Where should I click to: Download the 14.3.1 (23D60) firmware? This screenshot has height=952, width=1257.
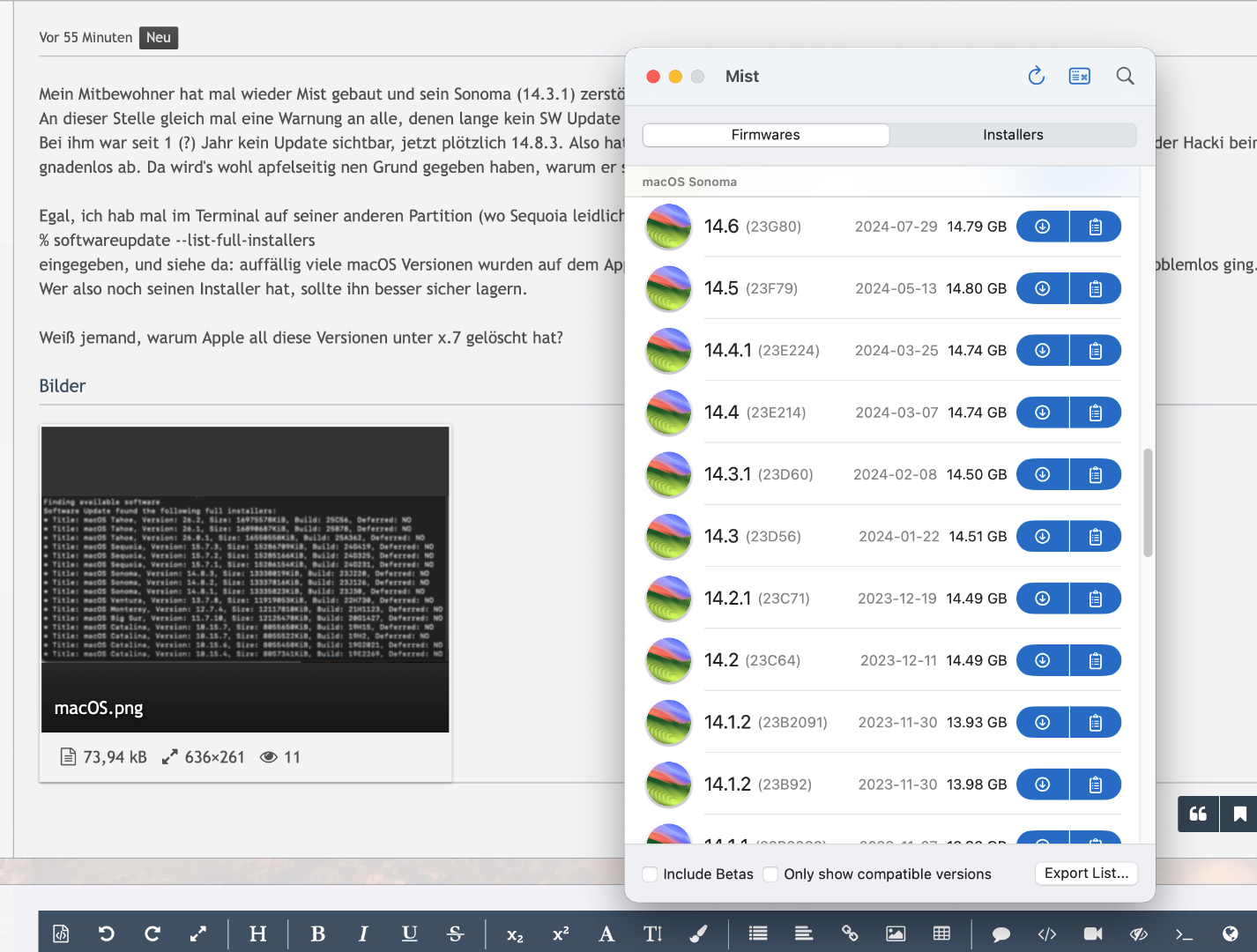point(1043,474)
